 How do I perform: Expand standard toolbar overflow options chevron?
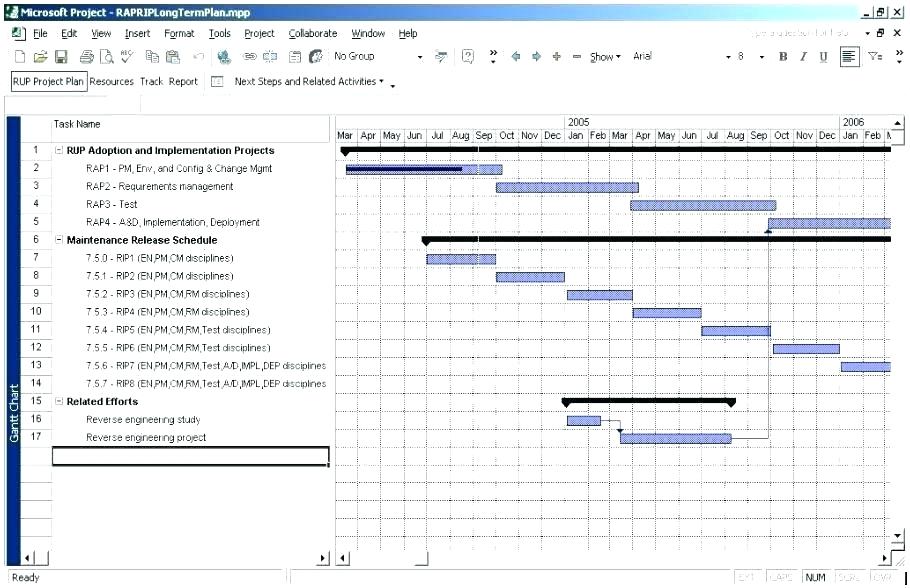coord(493,56)
